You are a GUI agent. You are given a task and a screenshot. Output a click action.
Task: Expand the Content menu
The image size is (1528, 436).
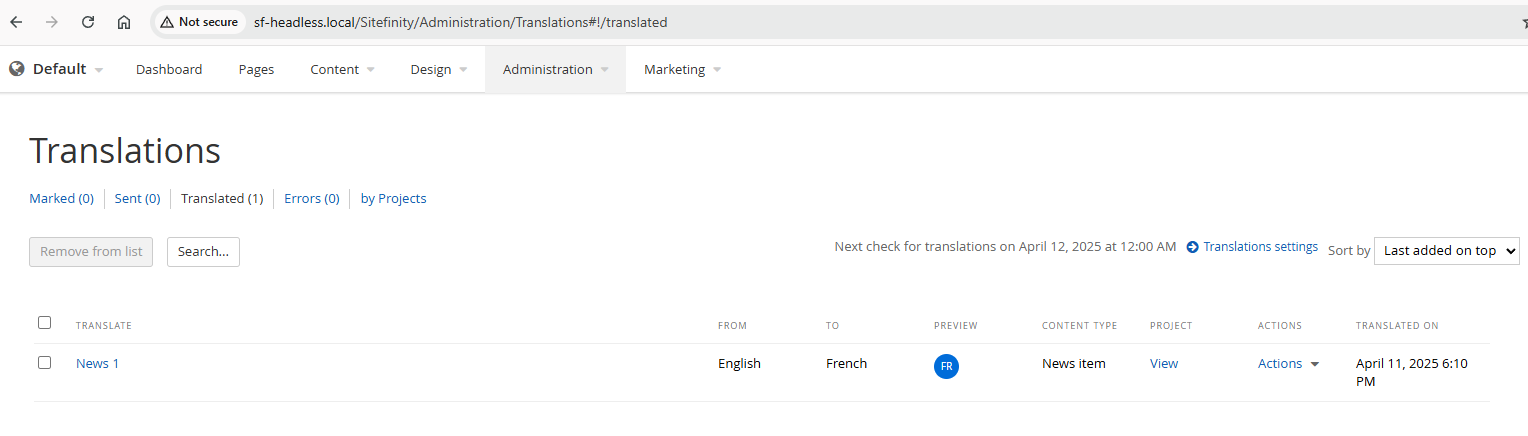click(x=343, y=69)
